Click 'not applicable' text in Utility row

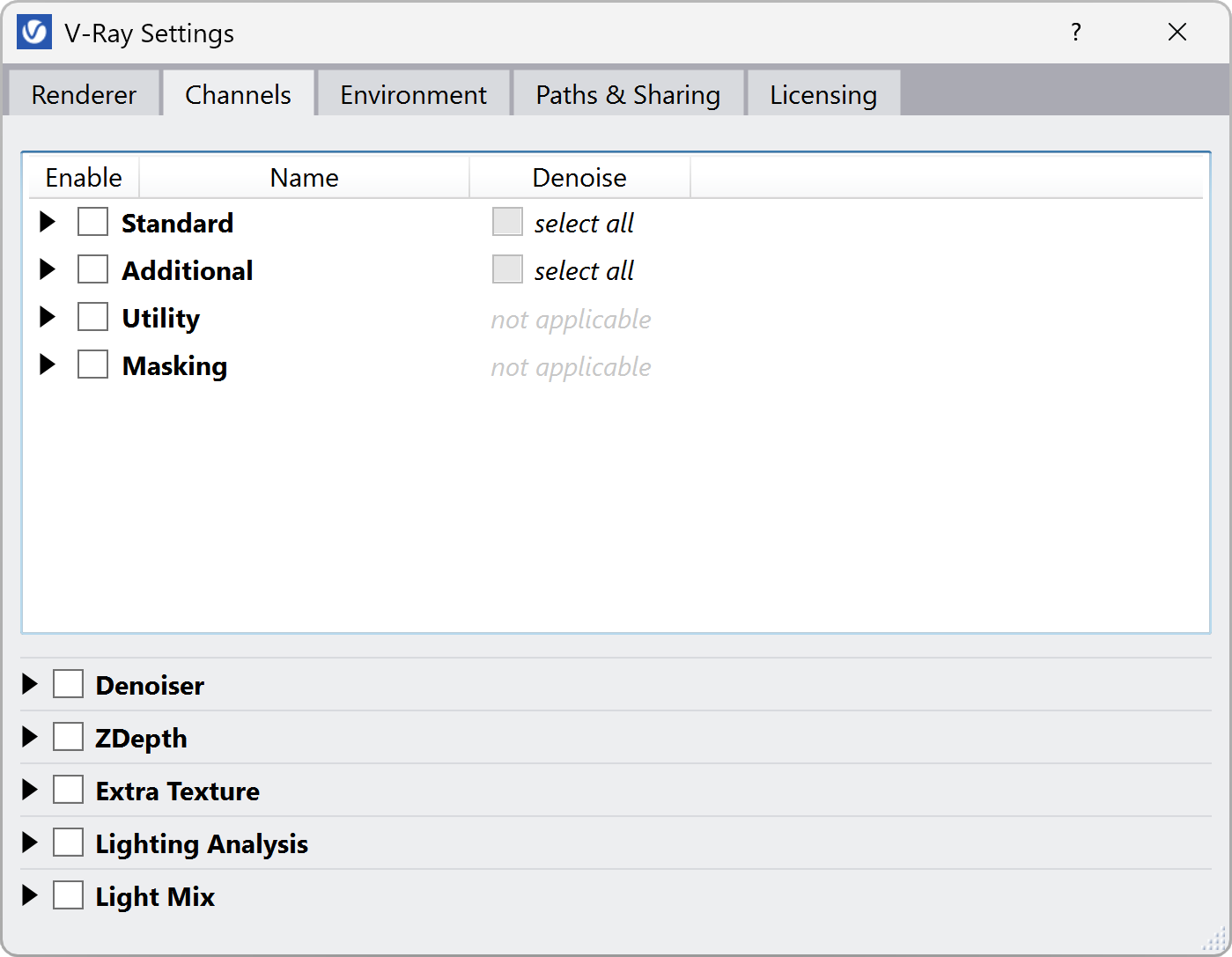pyautogui.click(x=571, y=319)
